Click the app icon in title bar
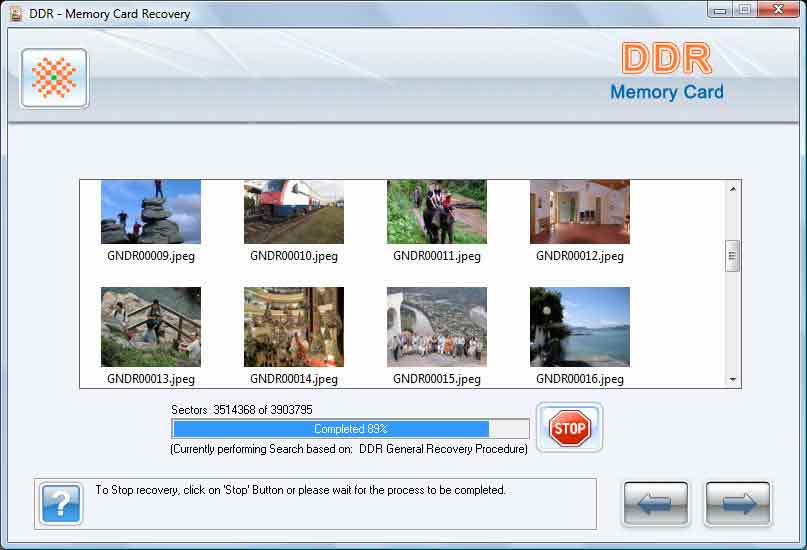This screenshot has height=550, width=807. coord(15,14)
